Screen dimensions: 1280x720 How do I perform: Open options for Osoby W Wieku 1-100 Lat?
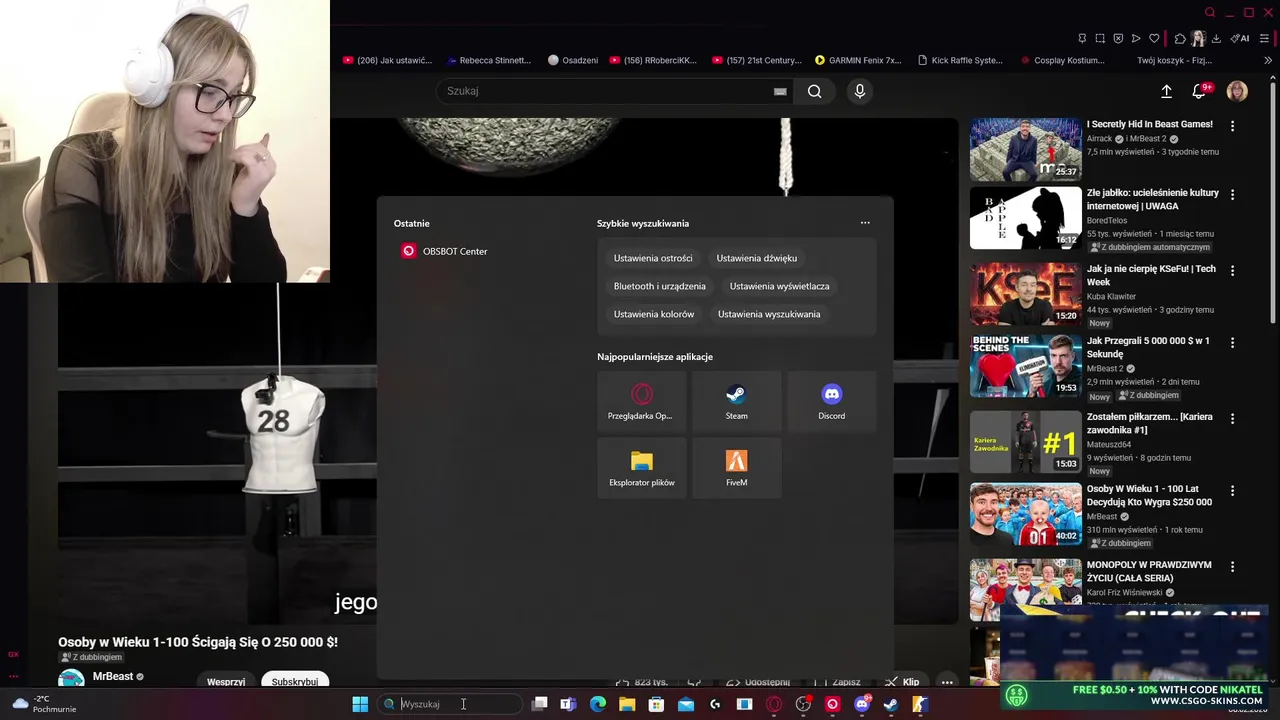pyautogui.click(x=1232, y=490)
